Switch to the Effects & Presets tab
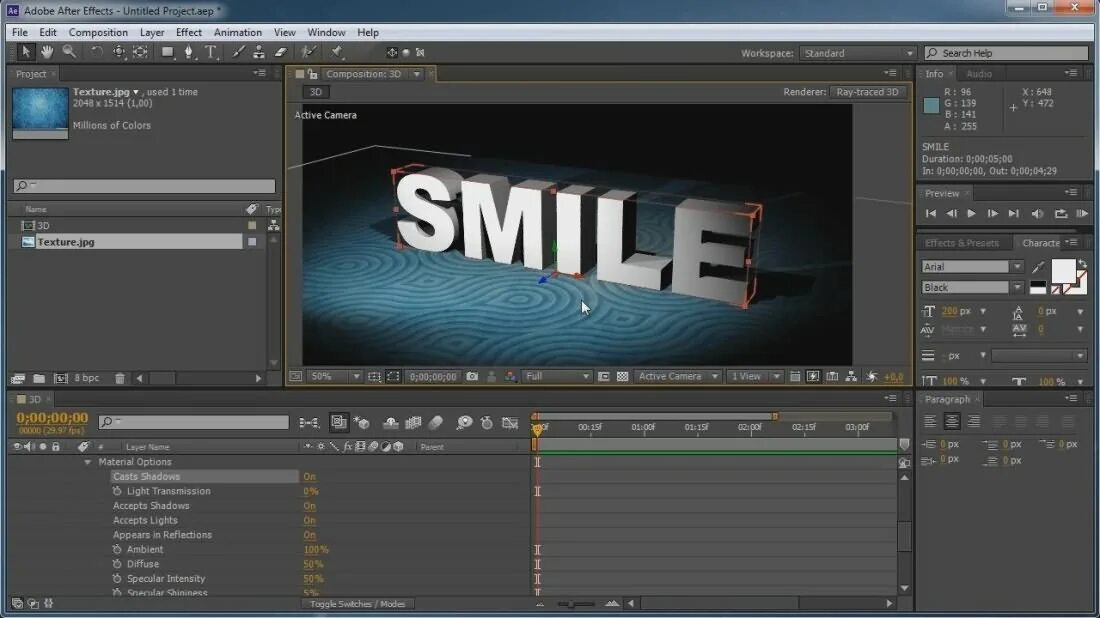Image resolution: width=1100 pixels, height=618 pixels. tap(961, 243)
